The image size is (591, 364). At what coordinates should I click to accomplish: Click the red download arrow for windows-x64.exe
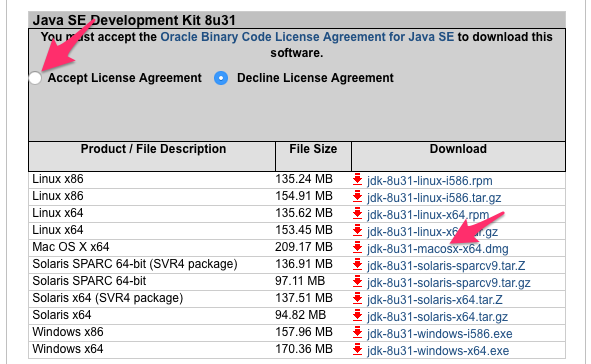click(x=357, y=349)
